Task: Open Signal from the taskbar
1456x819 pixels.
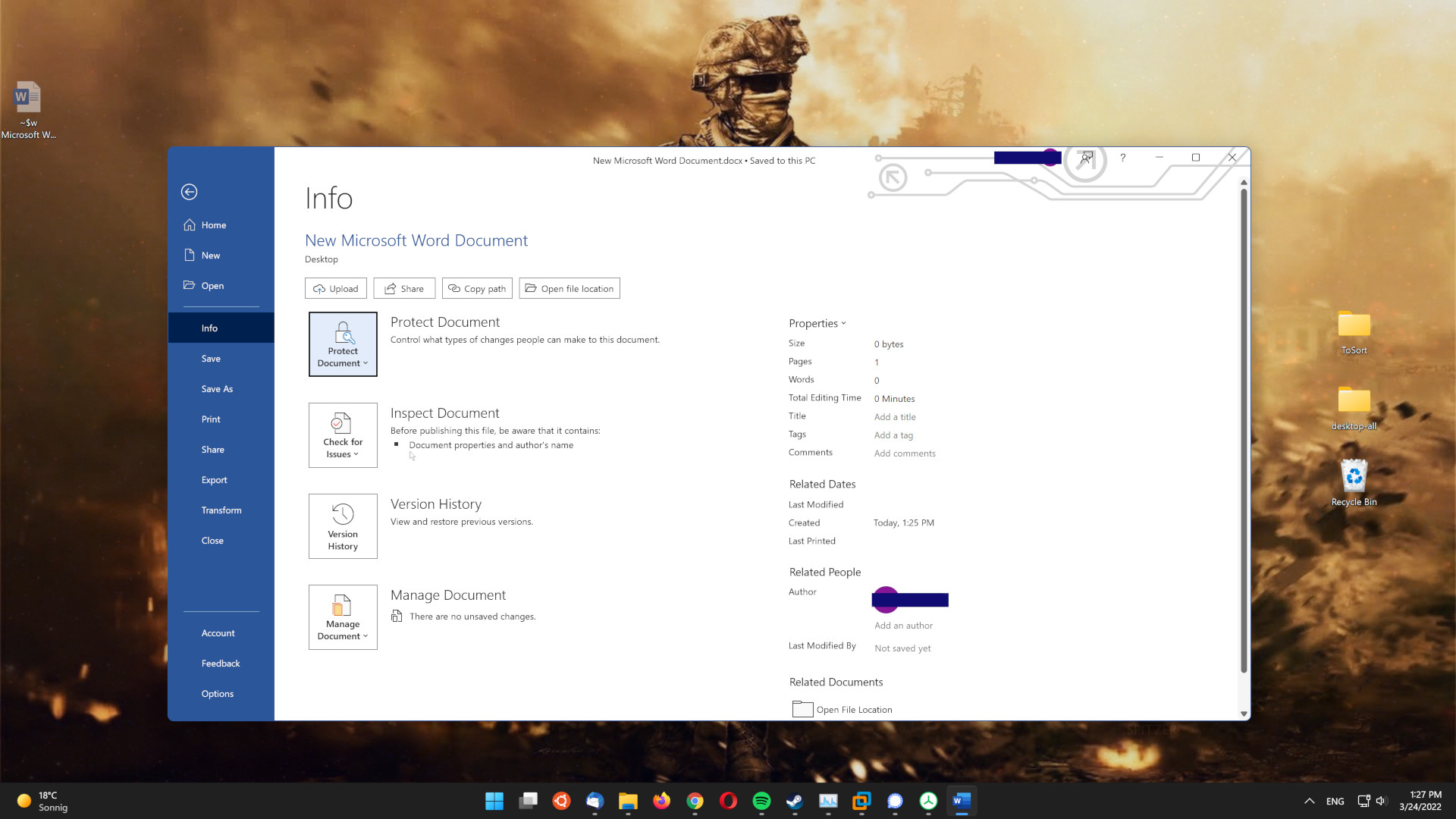Action: (895, 801)
